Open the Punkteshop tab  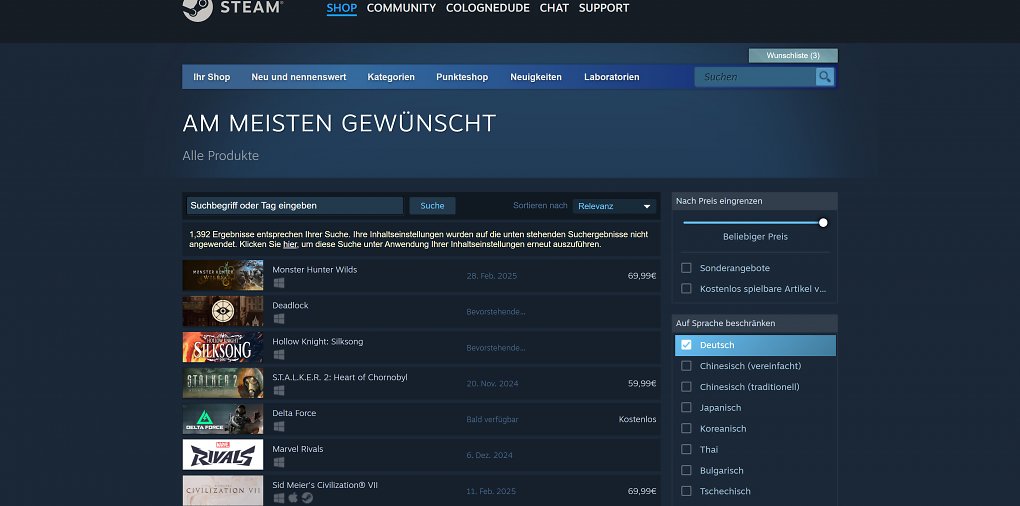(x=462, y=77)
